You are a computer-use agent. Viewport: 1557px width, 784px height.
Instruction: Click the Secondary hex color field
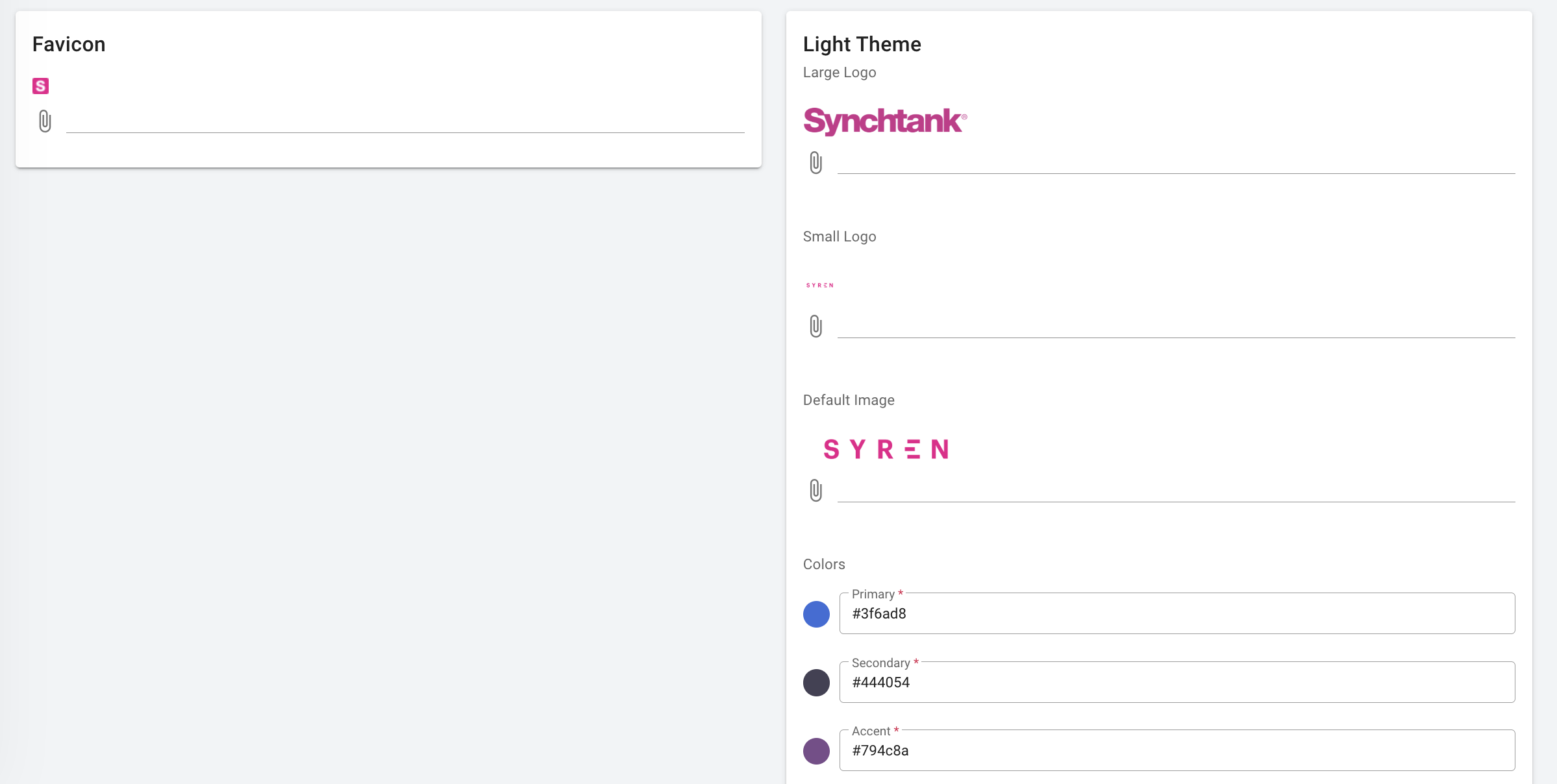click(x=1175, y=683)
